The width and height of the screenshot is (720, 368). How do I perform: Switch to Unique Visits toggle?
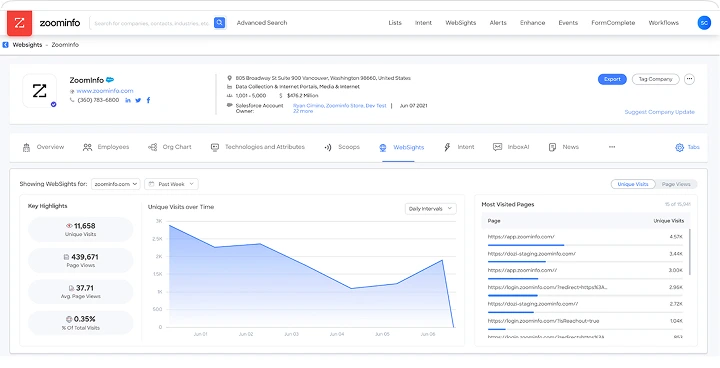(x=633, y=184)
